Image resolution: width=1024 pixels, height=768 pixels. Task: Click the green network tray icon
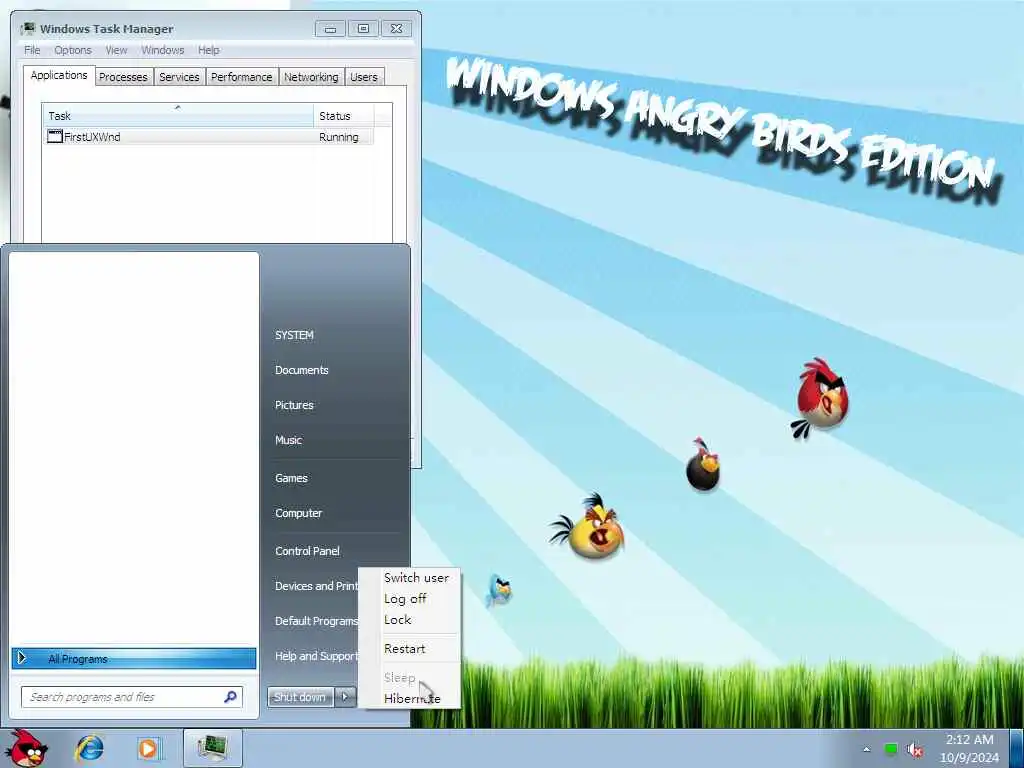pos(890,748)
